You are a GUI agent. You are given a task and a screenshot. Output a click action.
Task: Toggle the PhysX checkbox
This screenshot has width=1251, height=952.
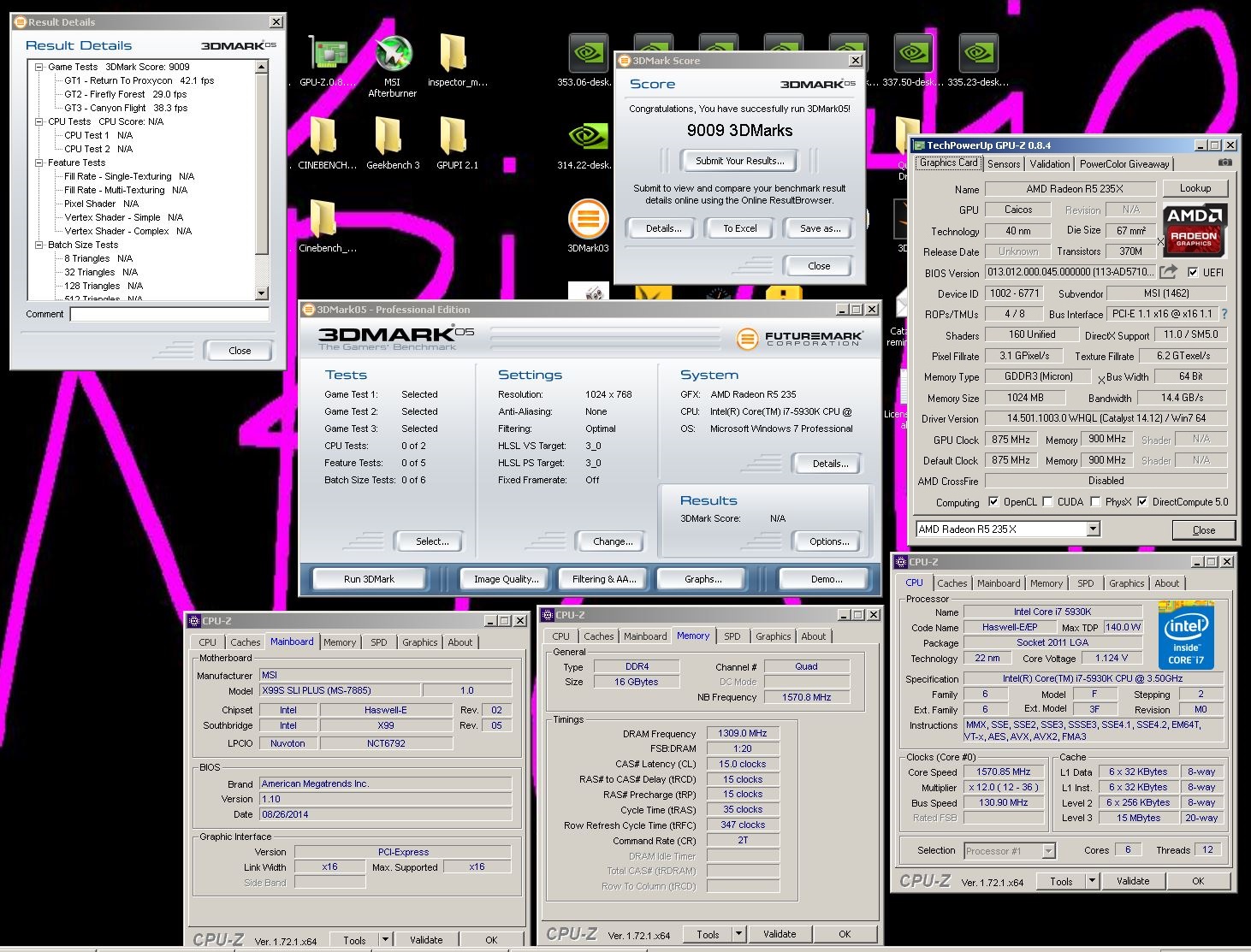click(1095, 502)
